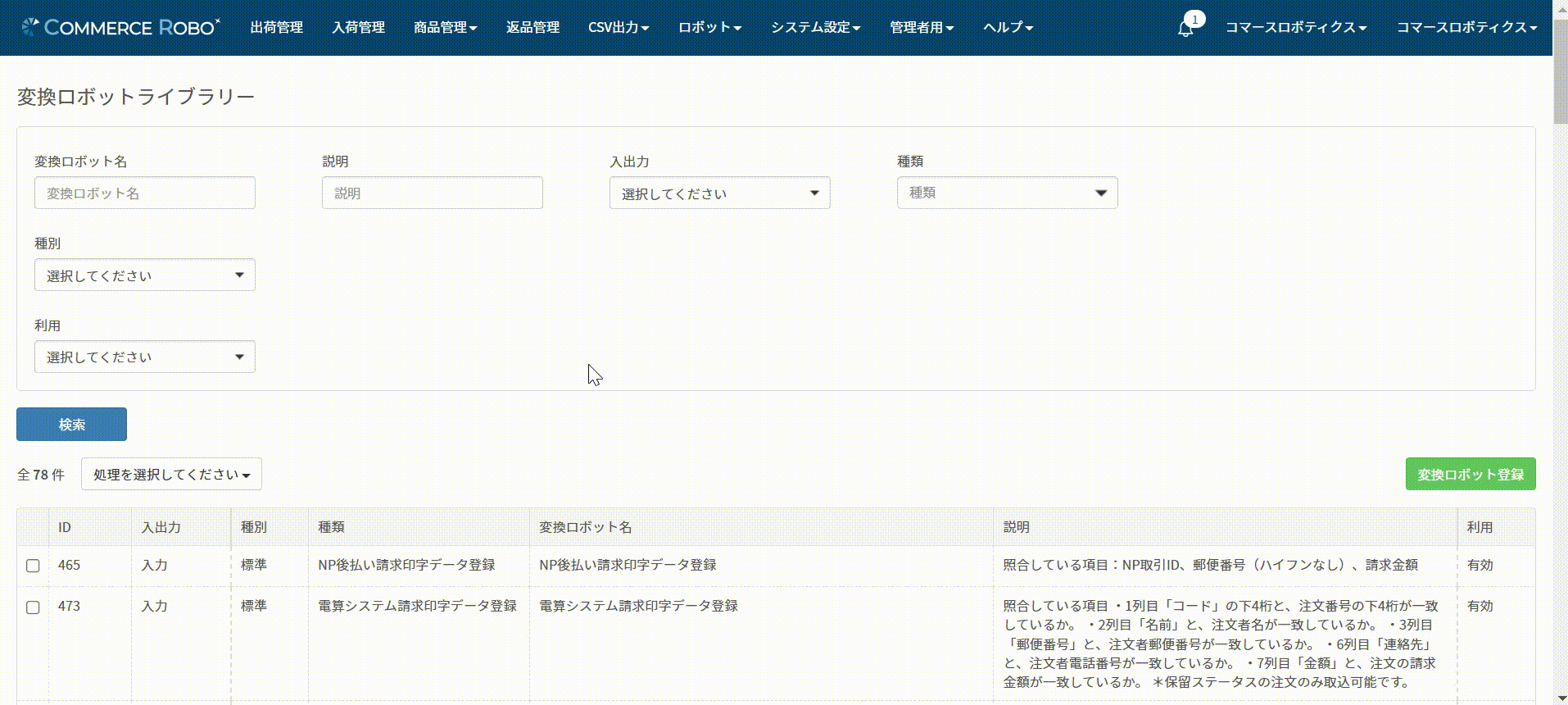Screen dimensions: 1568x705
Task: Focus the 変換ロボット名 input field
Action: tap(144, 193)
